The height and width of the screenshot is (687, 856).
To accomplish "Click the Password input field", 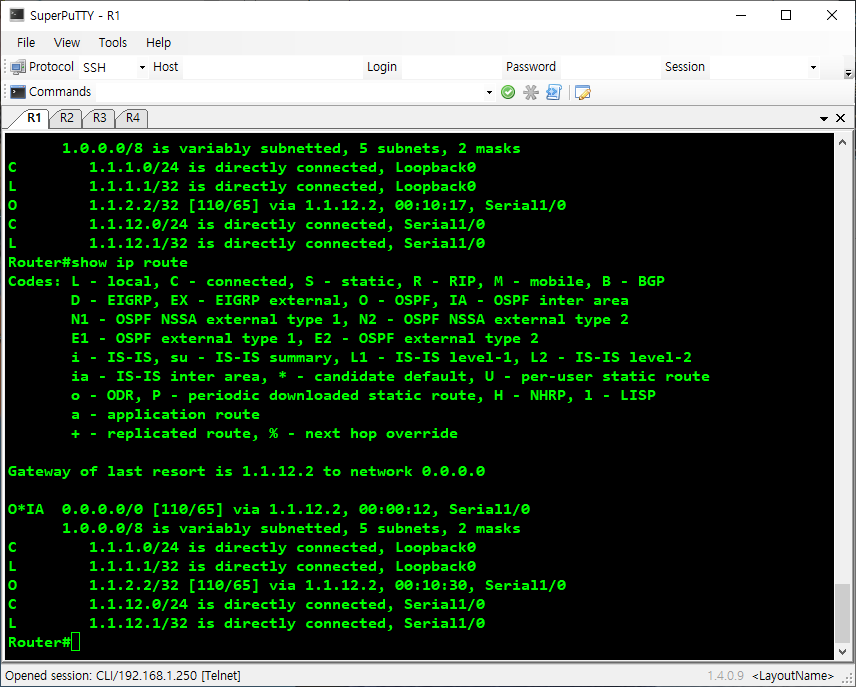I will tap(610, 67).
